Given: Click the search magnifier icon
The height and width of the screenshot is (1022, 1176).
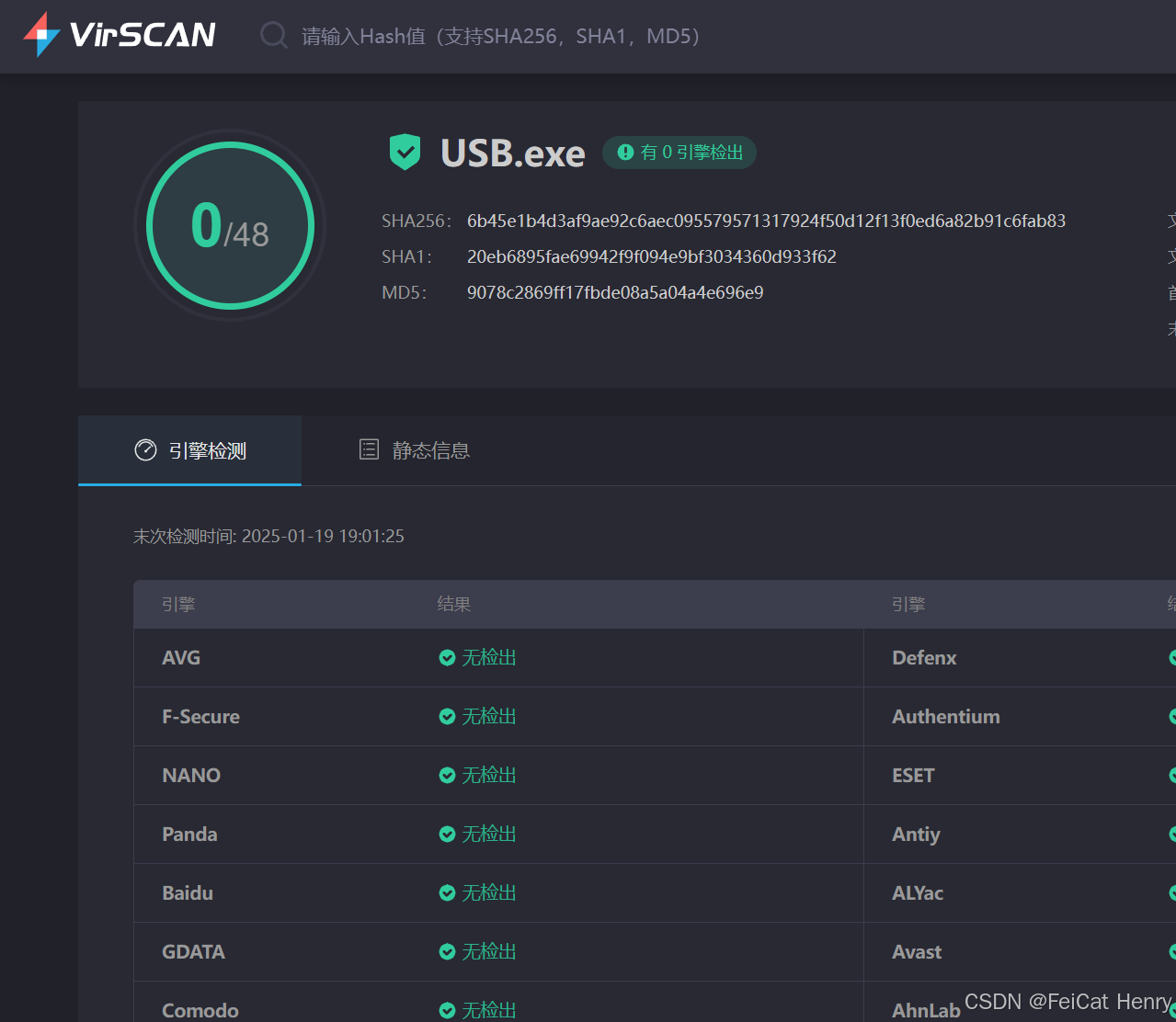Looking at the screenshot, I should (274, 36).
